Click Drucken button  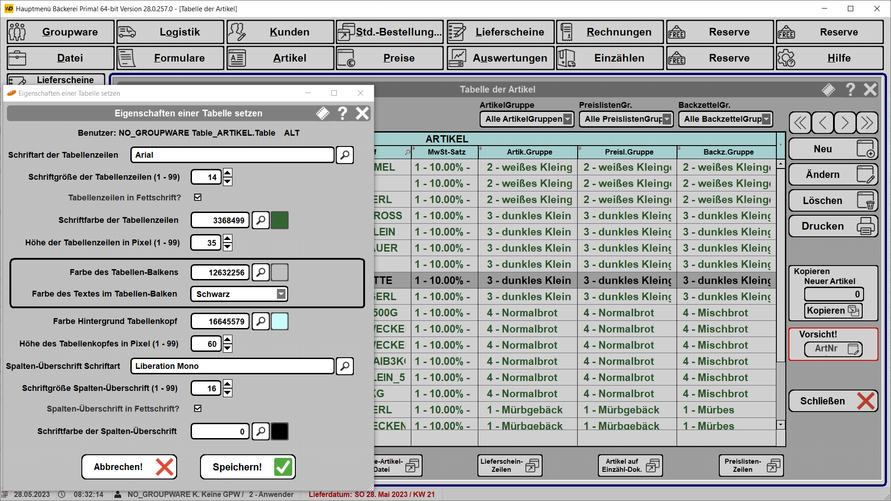click(x=833, y=227)
